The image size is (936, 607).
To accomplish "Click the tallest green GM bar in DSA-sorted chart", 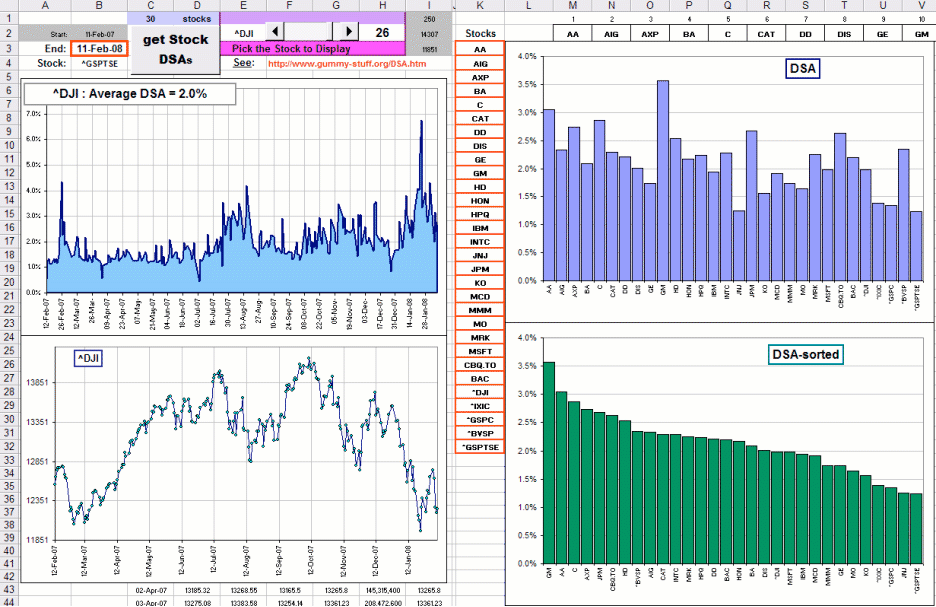I will click(x=549, y=463).
